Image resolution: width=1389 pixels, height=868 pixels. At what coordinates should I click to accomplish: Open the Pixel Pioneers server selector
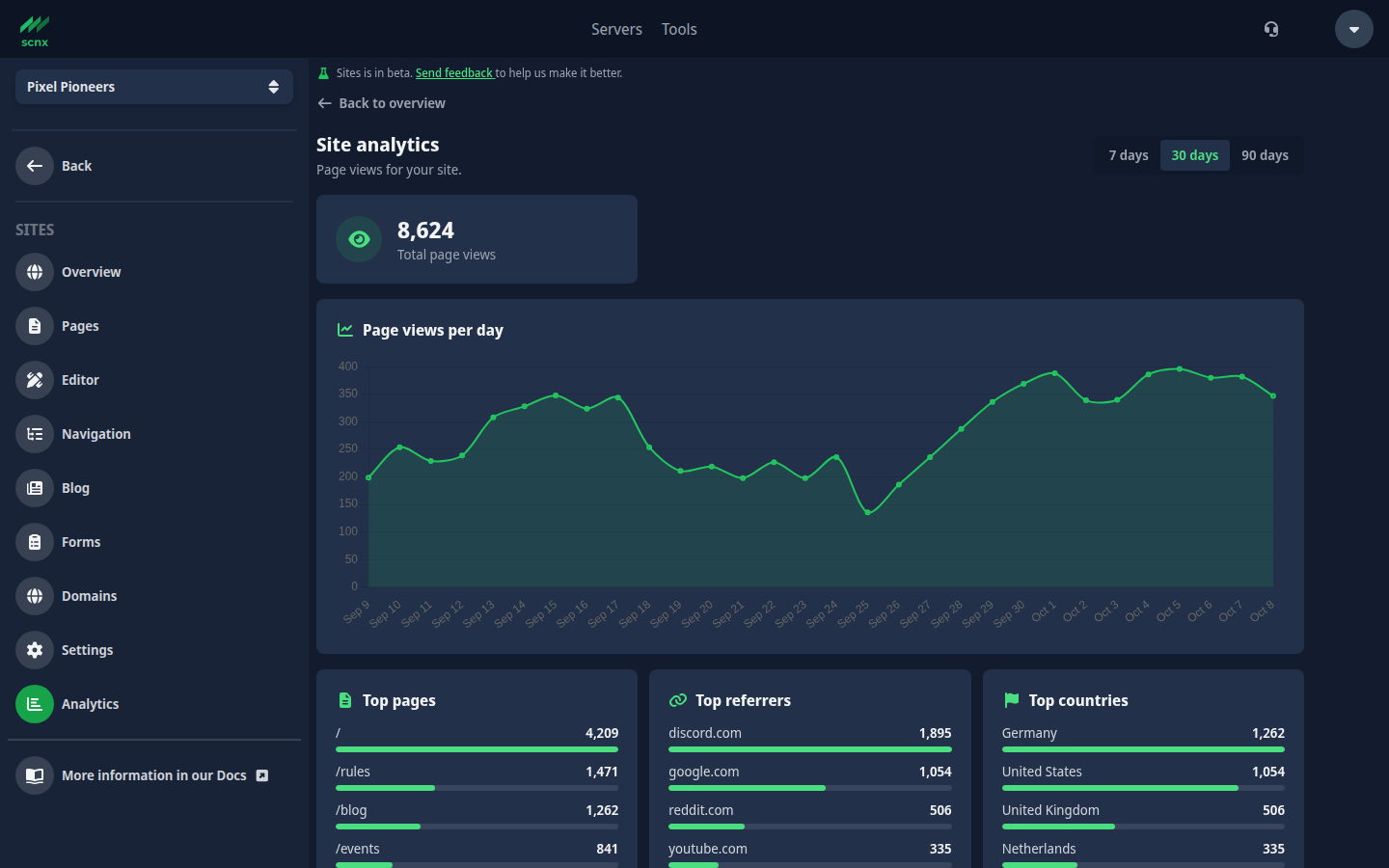click(x=154, y=87)
